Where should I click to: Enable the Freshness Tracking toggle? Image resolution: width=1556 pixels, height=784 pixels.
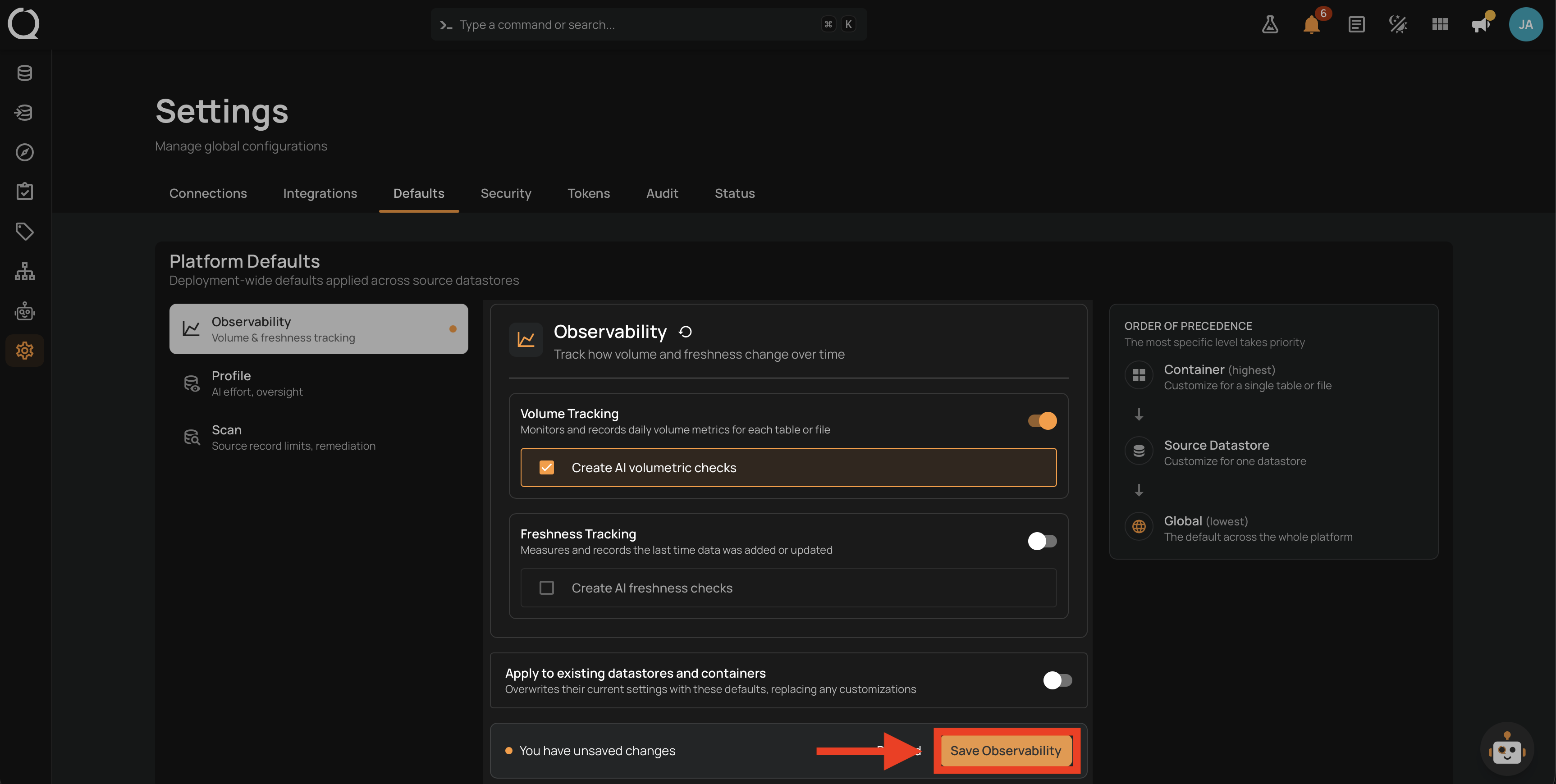coord(1042,541)
